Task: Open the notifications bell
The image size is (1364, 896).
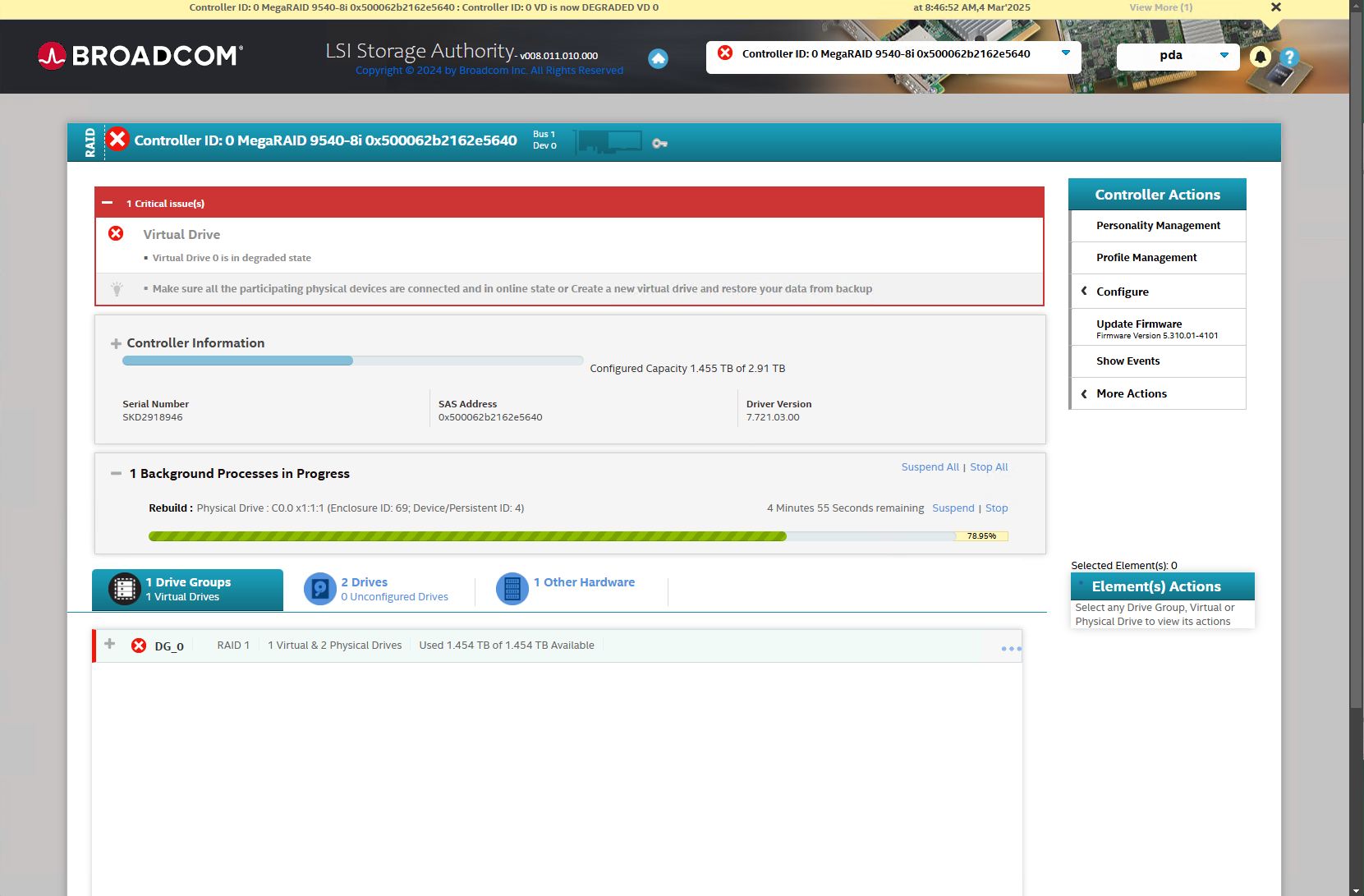Action: pos(1260,57)
